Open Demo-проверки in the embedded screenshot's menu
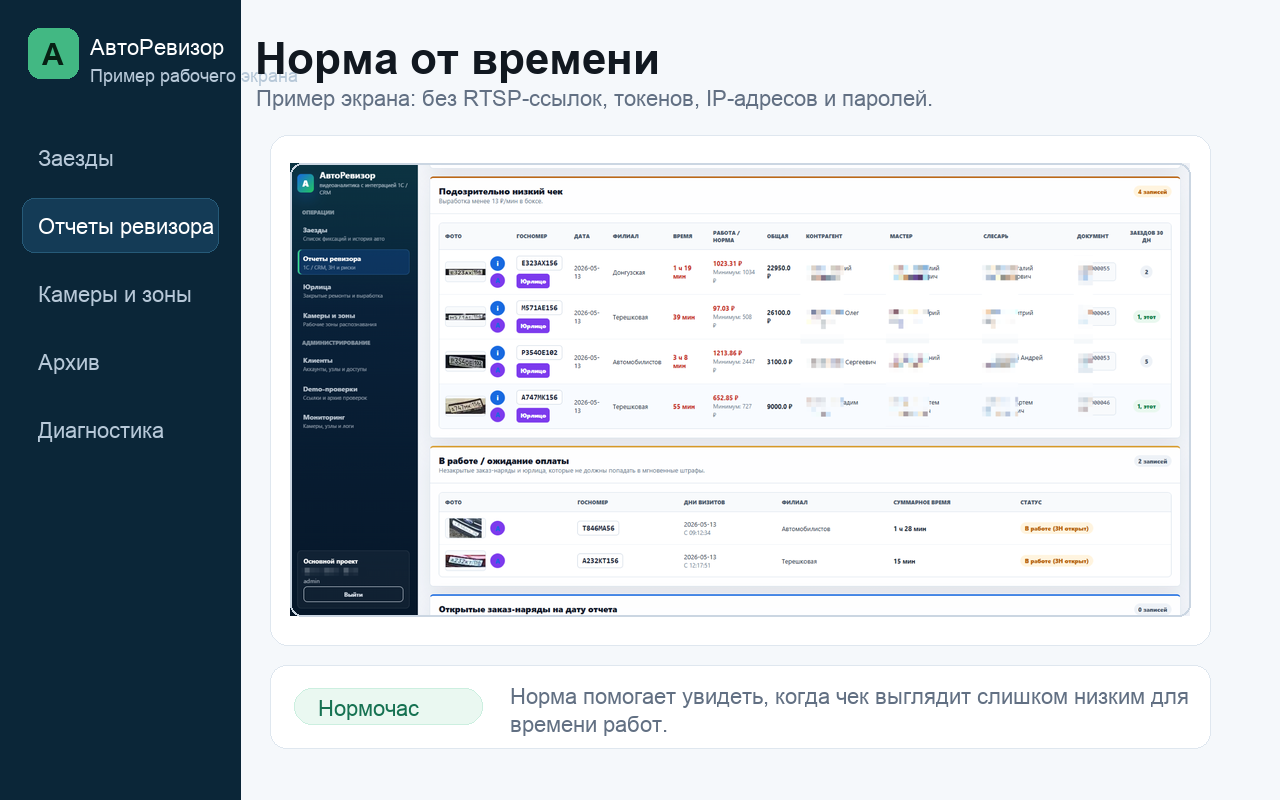The image size is (1280, 800). coord(353,392)
